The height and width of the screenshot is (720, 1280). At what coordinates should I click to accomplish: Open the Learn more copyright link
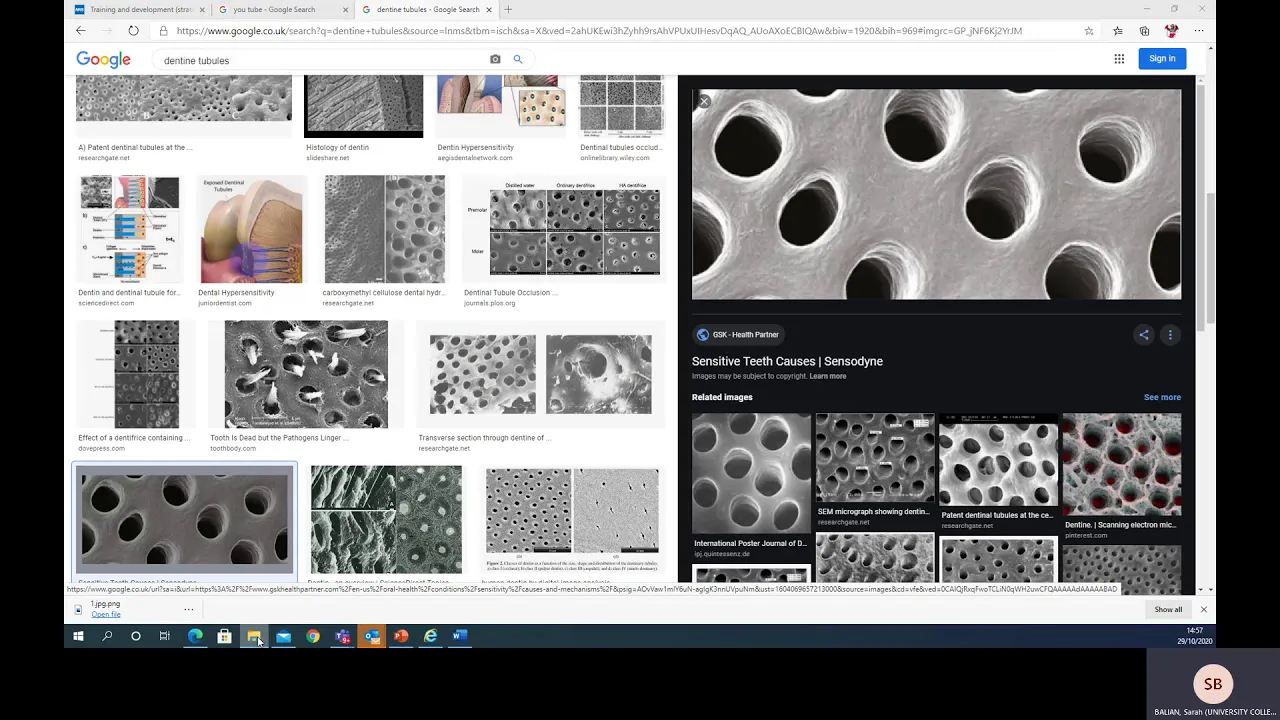[828, 376]
